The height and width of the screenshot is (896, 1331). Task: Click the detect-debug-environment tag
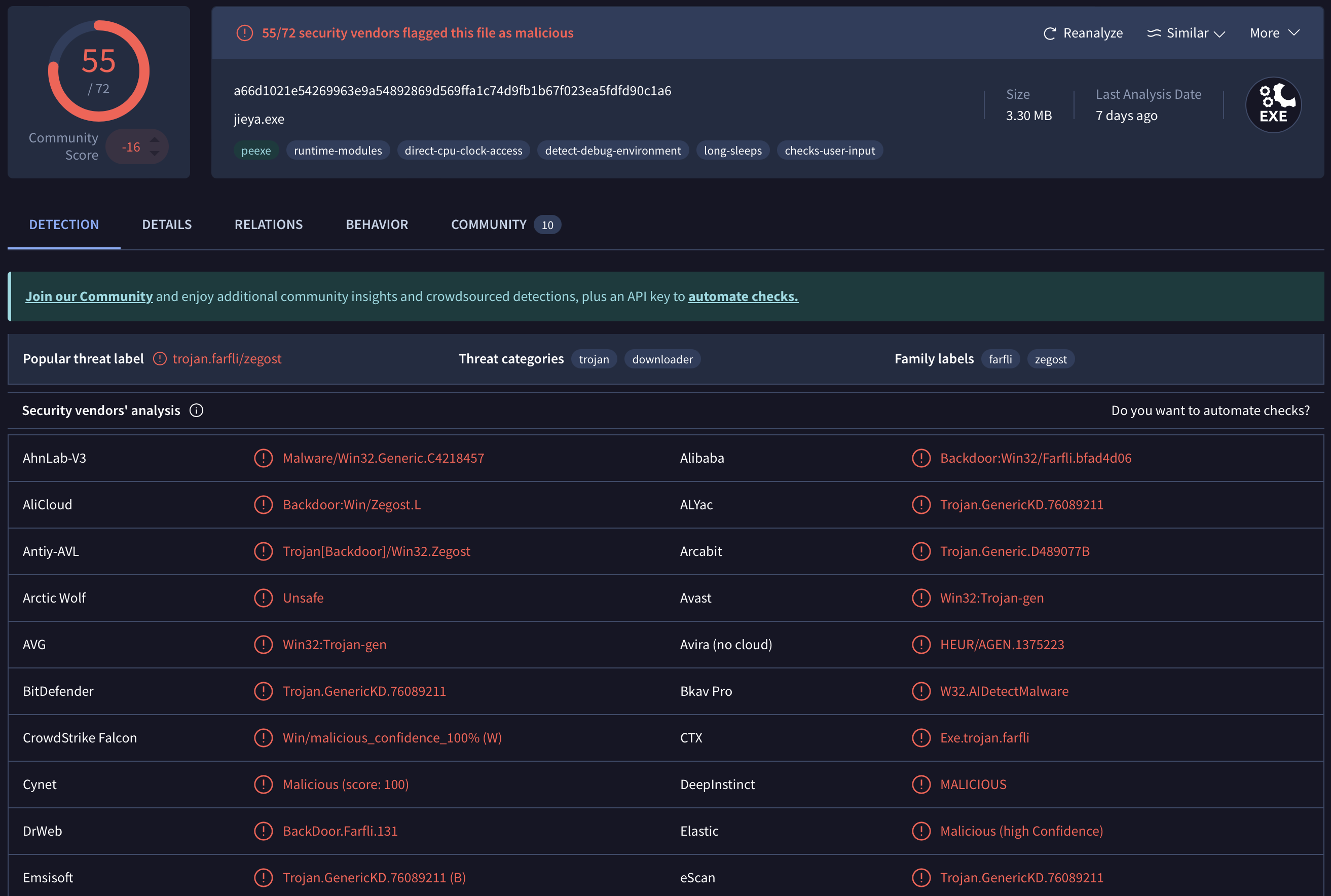[613, 151]
